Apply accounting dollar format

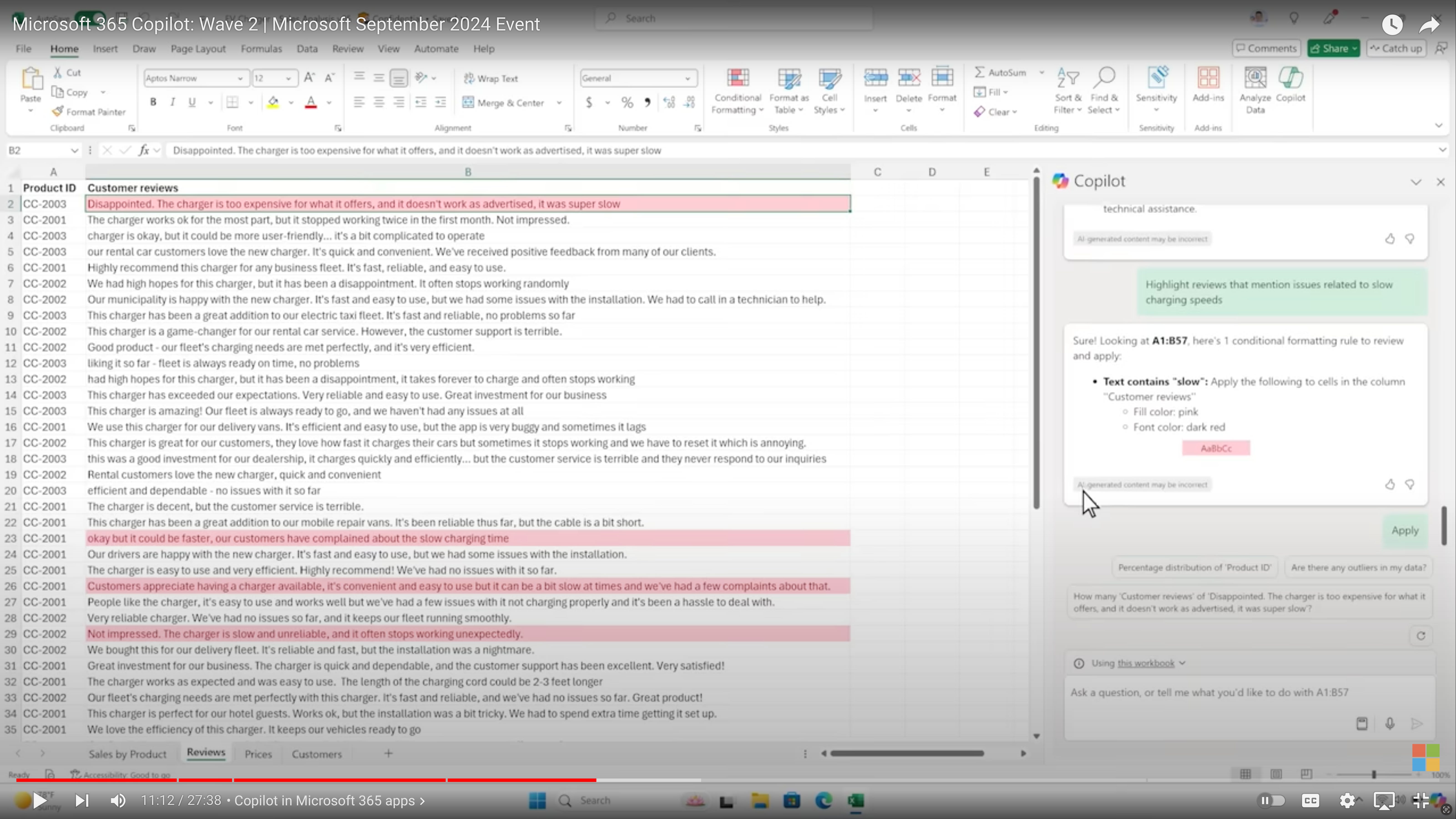[589, 102]
